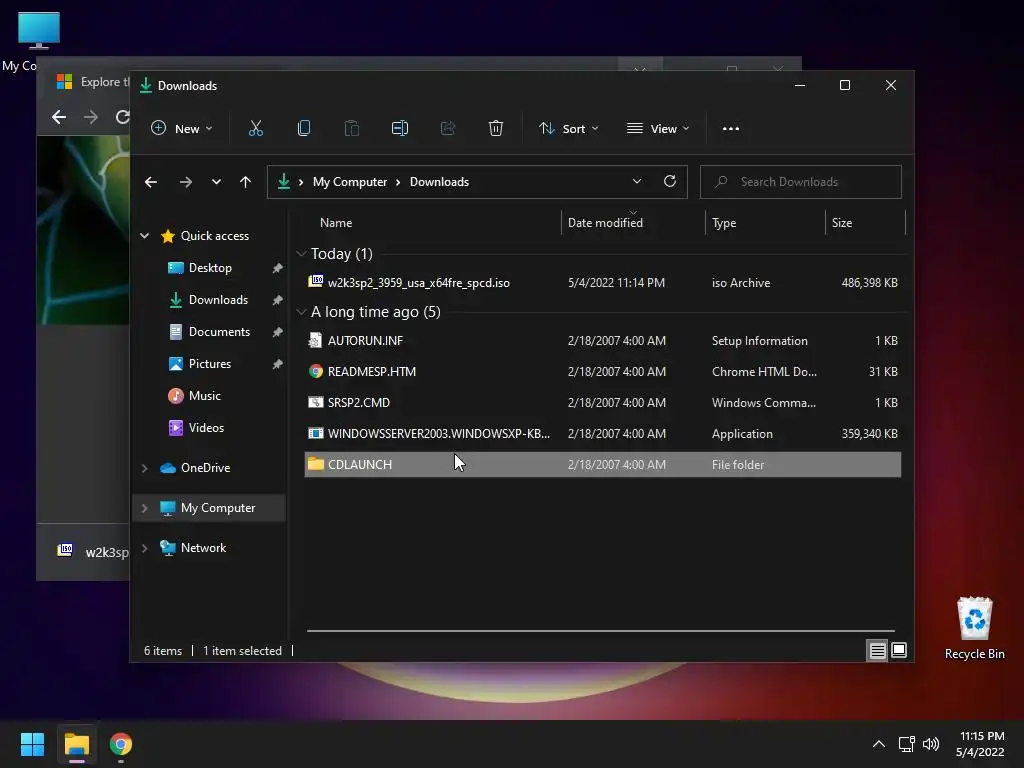Viewport: 1024px width, 768px height.
Task: Switch to large thumbnails view icon in status bar
Action: (899, 650)
